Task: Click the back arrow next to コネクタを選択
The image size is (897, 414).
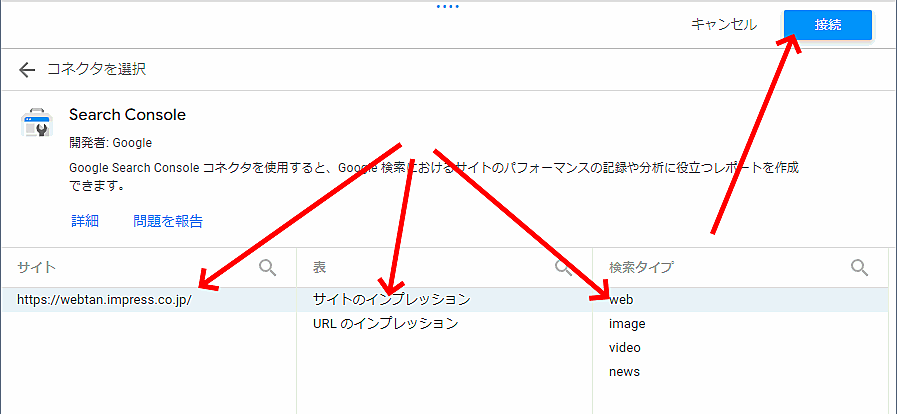Action: 27,69
